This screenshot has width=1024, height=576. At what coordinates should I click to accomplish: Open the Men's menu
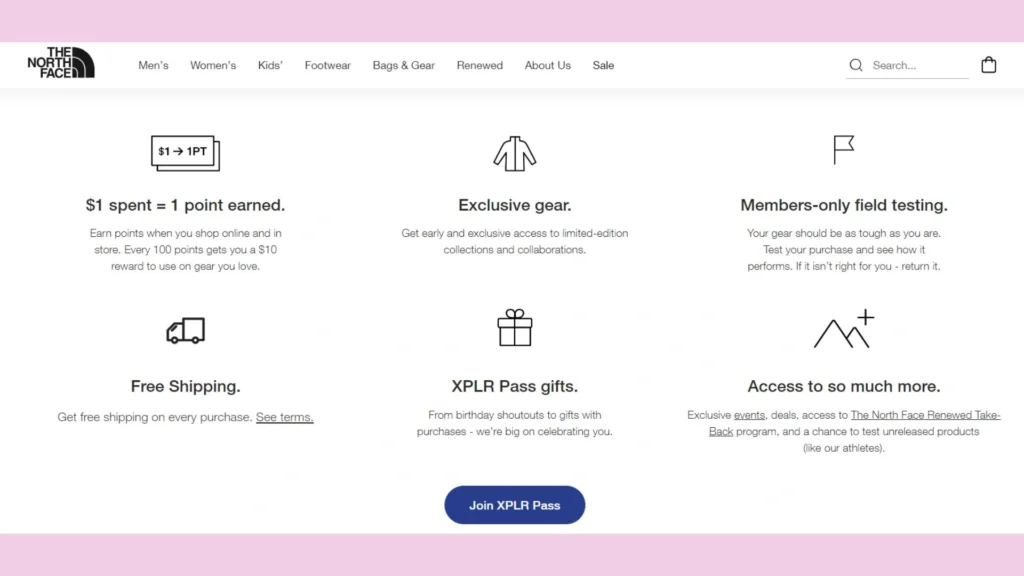(x=153, y=65)
